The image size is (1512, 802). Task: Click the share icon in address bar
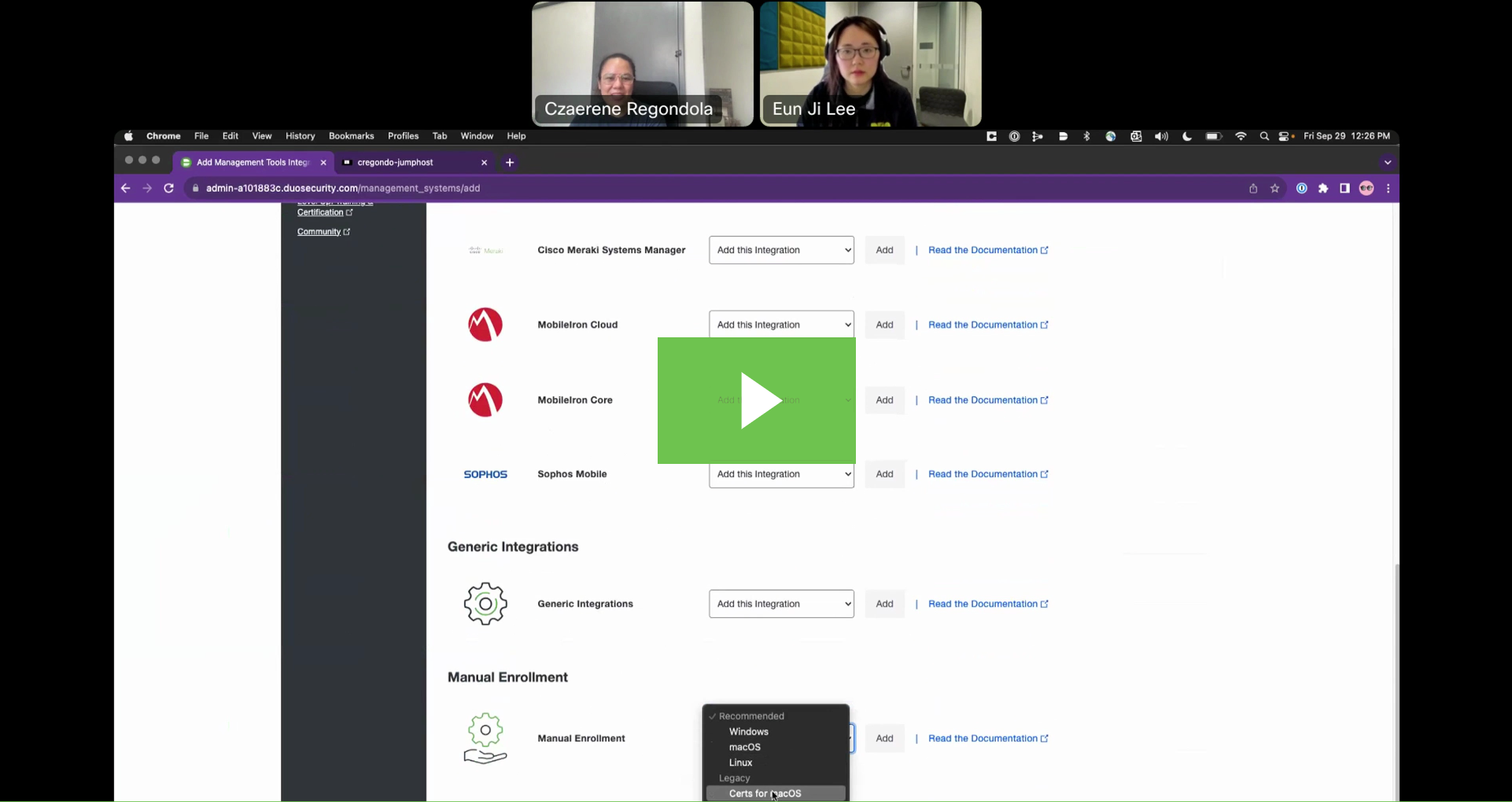click(x=1253, y=189)
